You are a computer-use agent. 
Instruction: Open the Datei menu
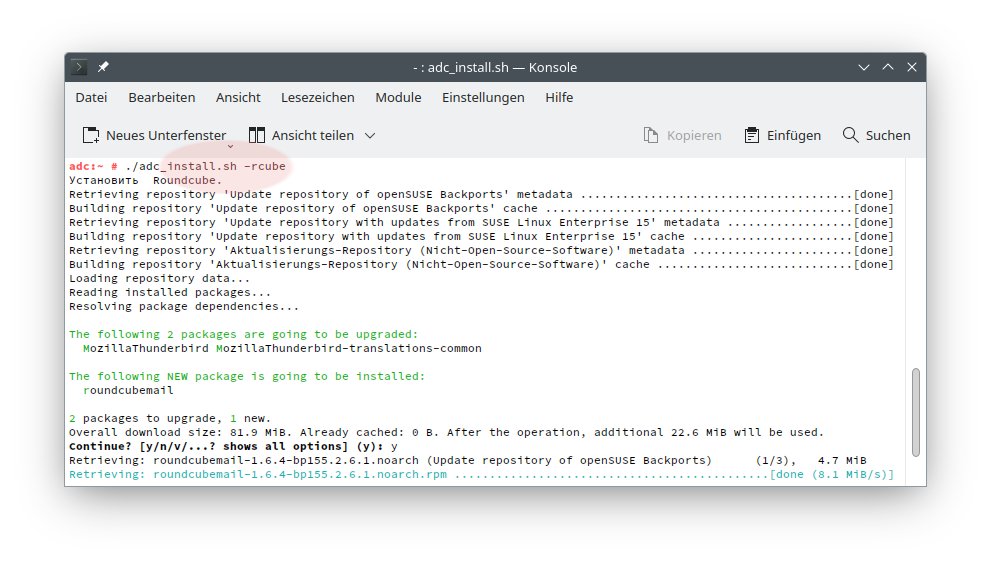click(x=91, y=97)
